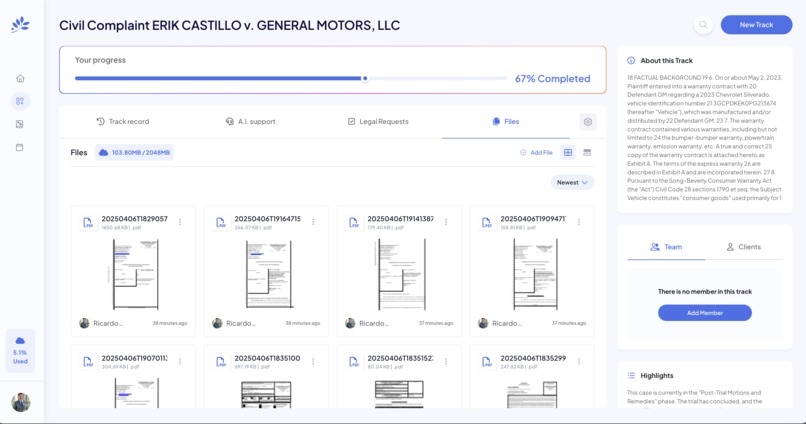Screen dimensions: 806x424
Task: Click file name 20250406T1835100
Action: pos(267,358)
